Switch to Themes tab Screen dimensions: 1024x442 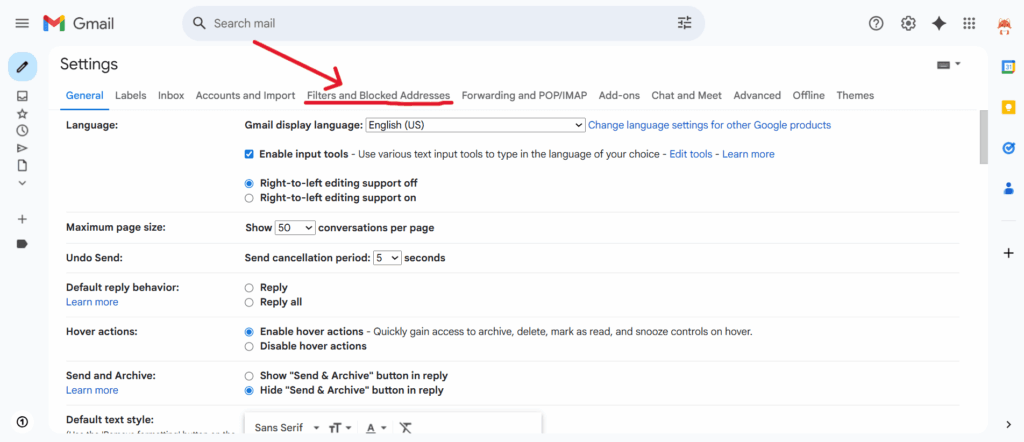[855, 95]
